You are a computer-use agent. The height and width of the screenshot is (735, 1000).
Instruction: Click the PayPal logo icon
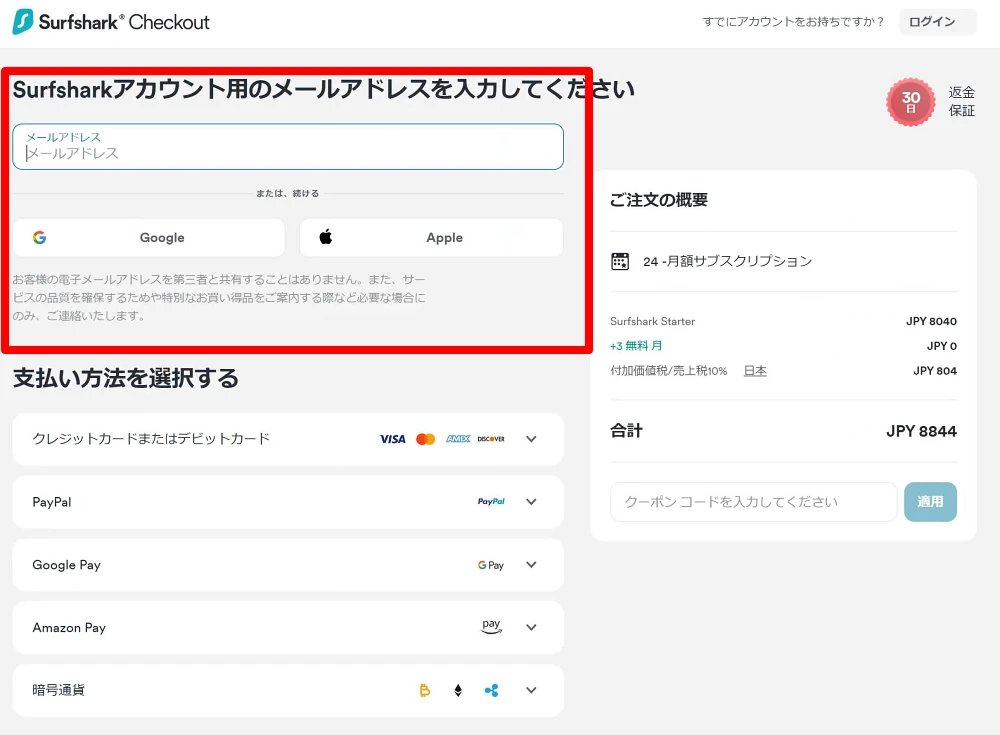pos(491,501)
